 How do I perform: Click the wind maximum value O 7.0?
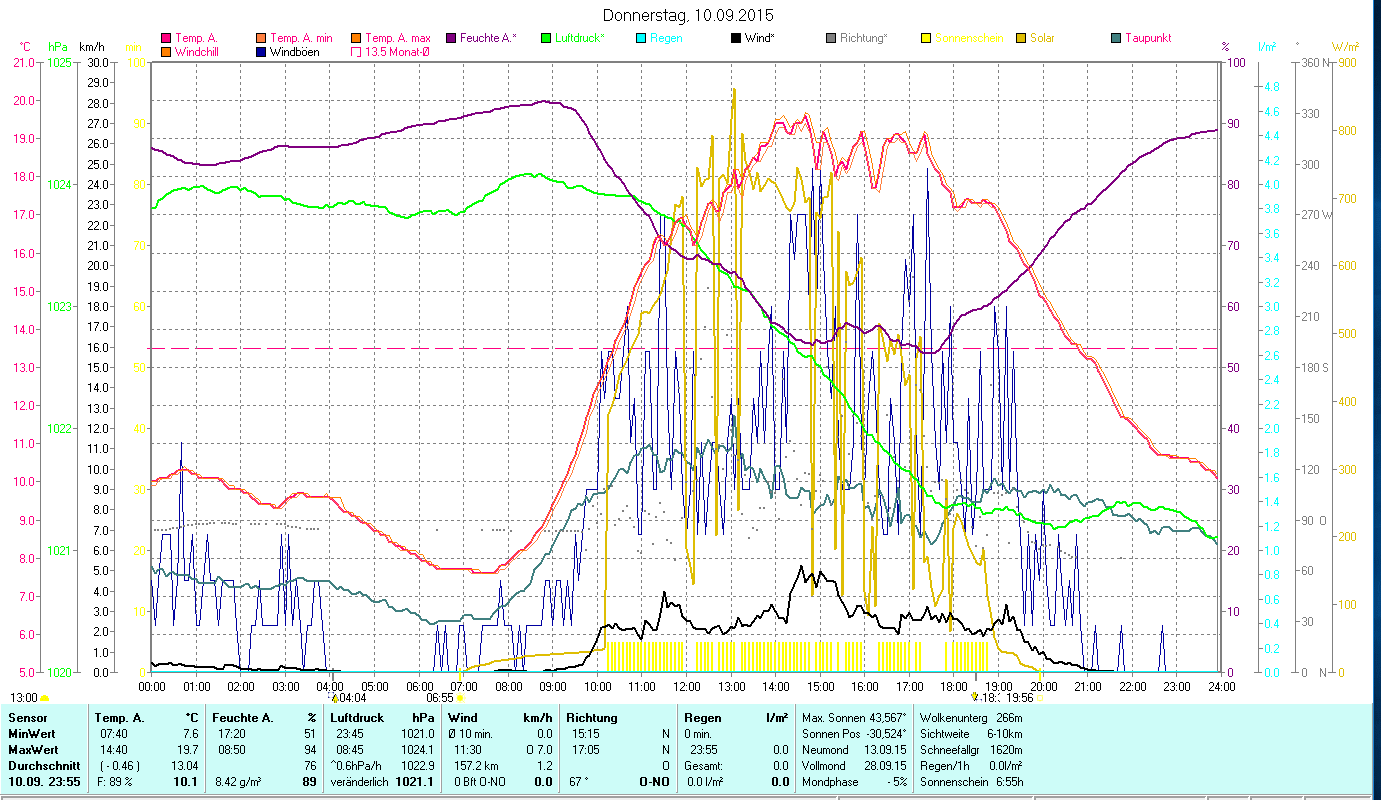[538, 749]
